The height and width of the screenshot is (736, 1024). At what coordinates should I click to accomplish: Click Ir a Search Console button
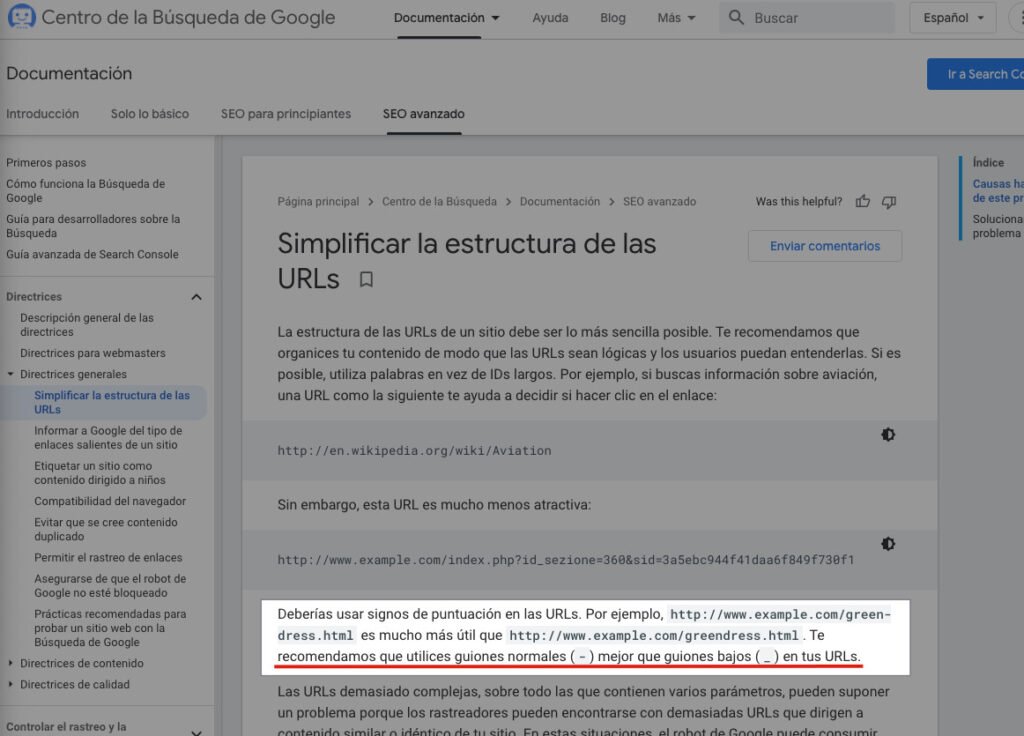(976, 74)
